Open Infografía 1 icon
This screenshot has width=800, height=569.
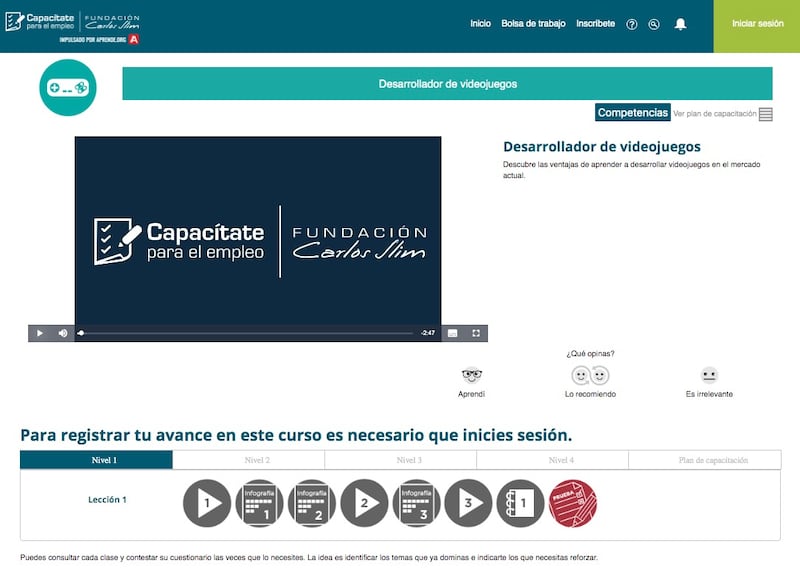click(x=259, y=503)
